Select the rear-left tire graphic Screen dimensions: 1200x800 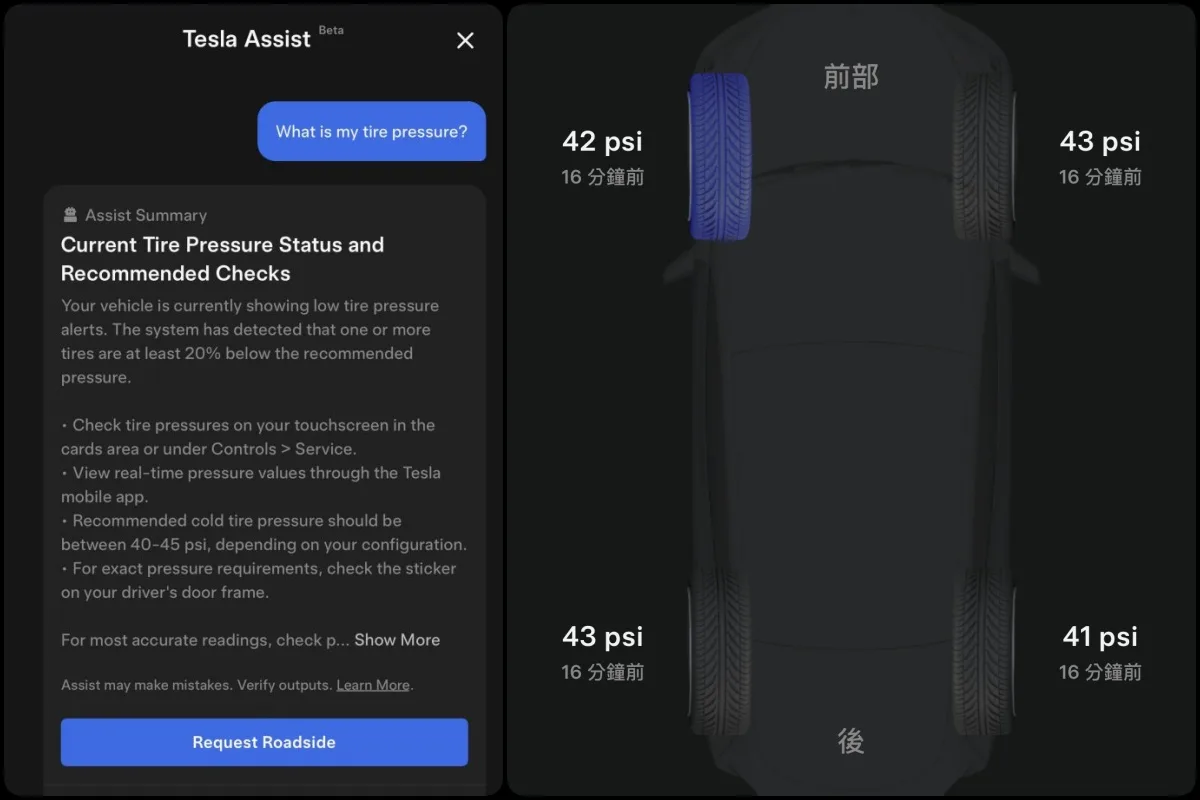point(719,652)
